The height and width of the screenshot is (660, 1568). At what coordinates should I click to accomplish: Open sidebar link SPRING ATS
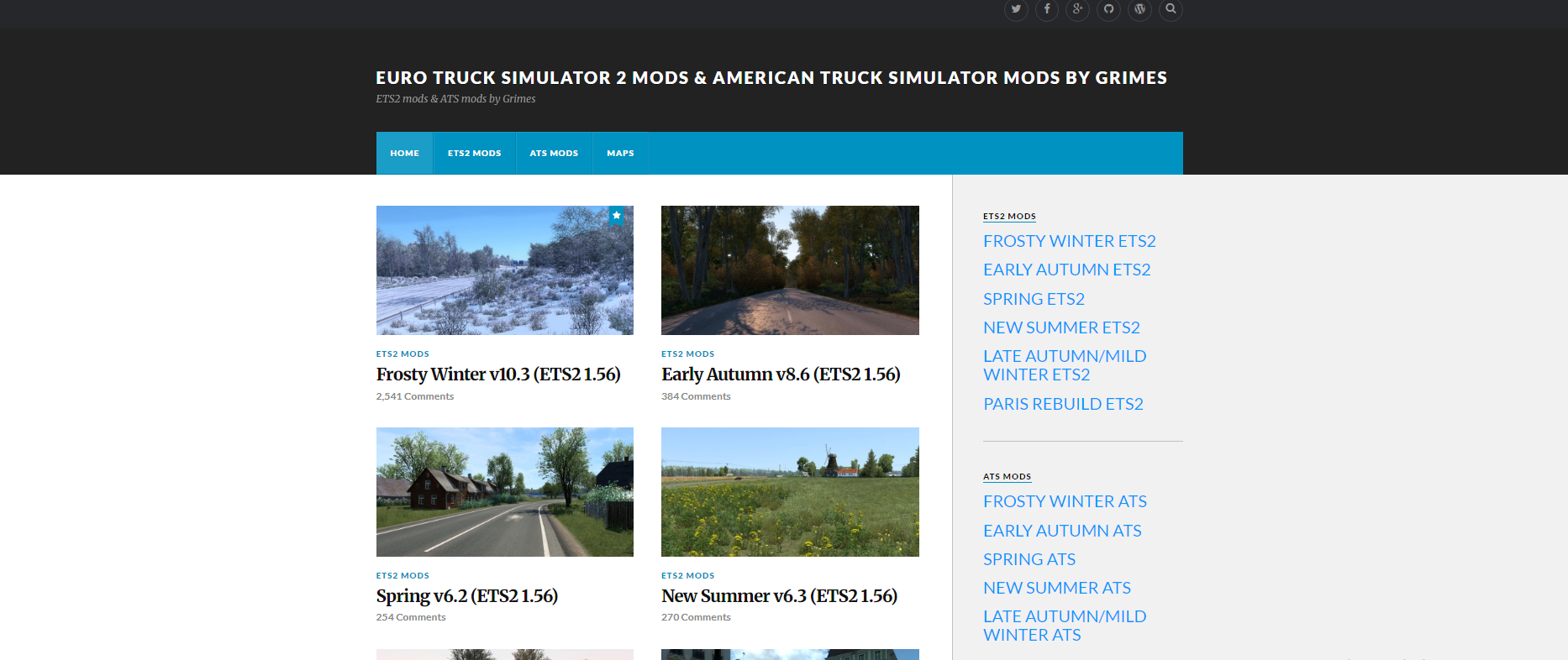click(x=1029, y=559)
